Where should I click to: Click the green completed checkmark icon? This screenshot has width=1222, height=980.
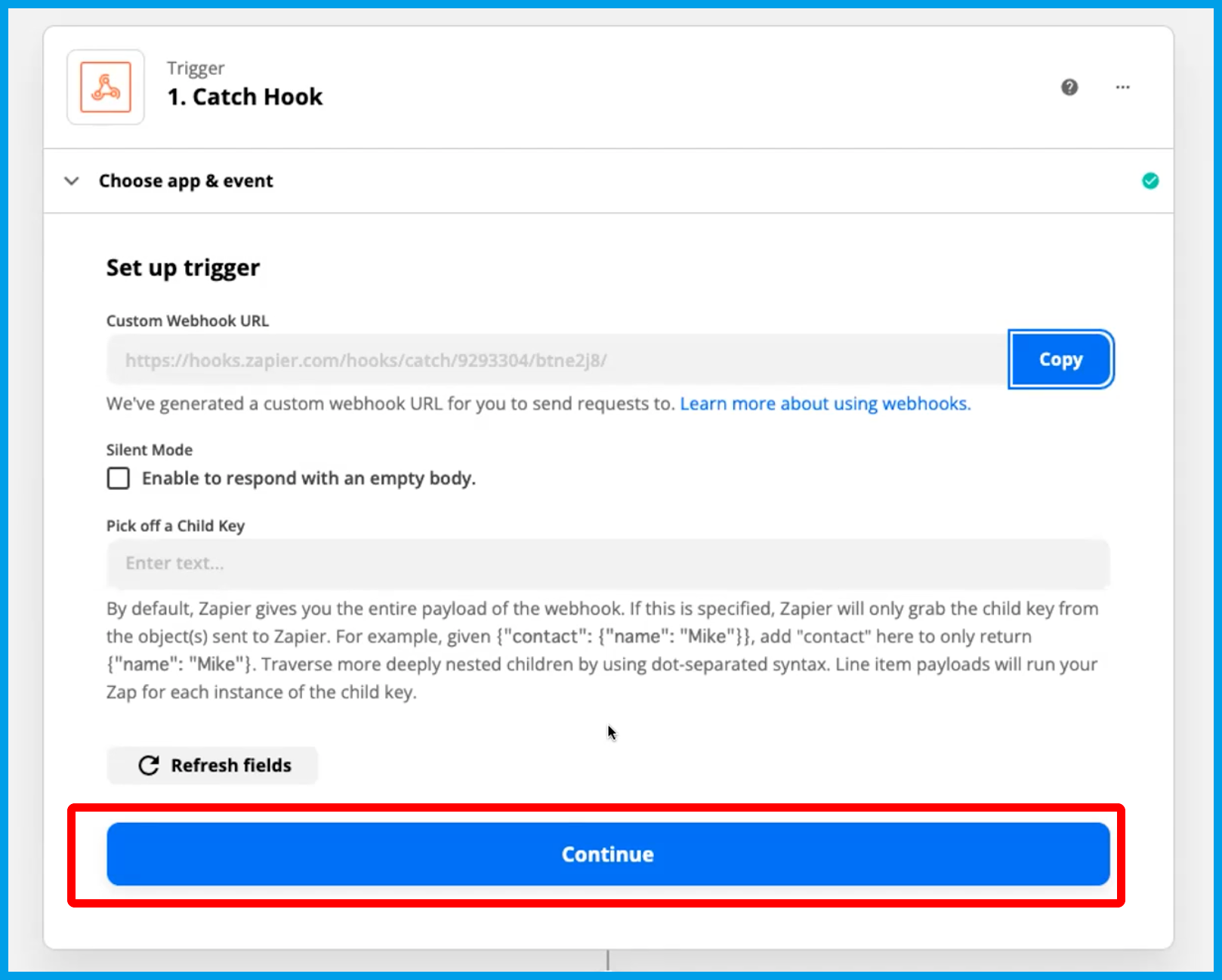[1149, 181]
